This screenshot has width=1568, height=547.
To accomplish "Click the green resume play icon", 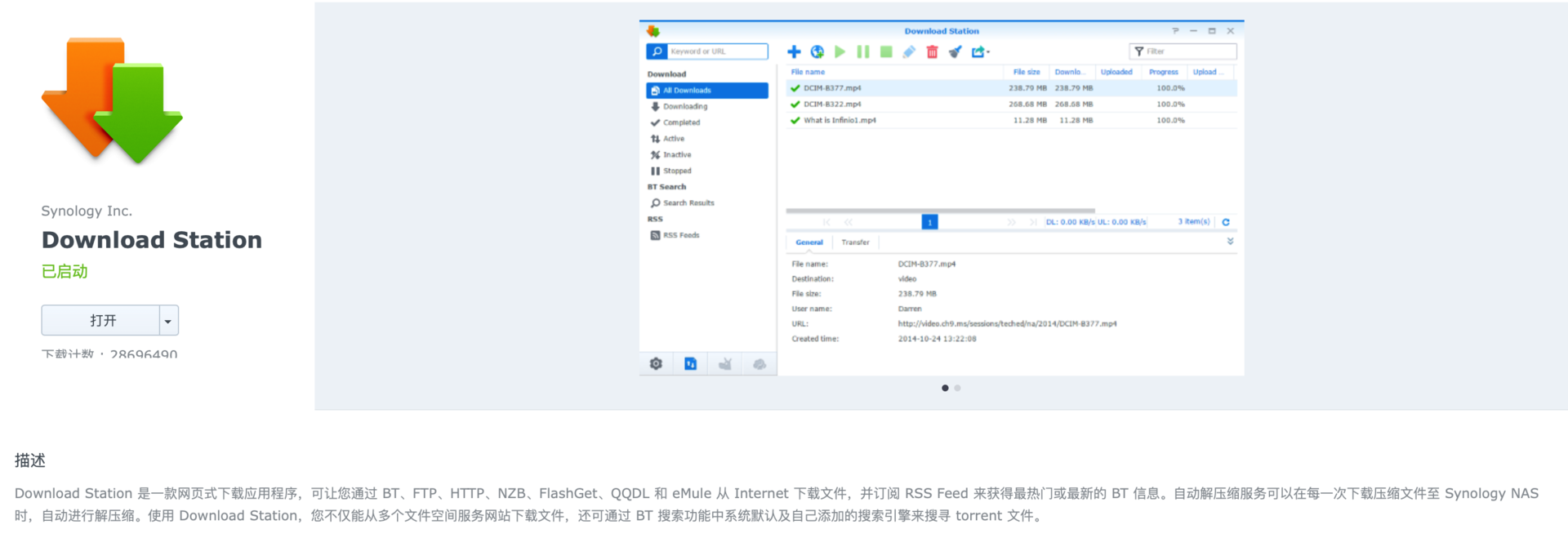I will click(840, 51).
